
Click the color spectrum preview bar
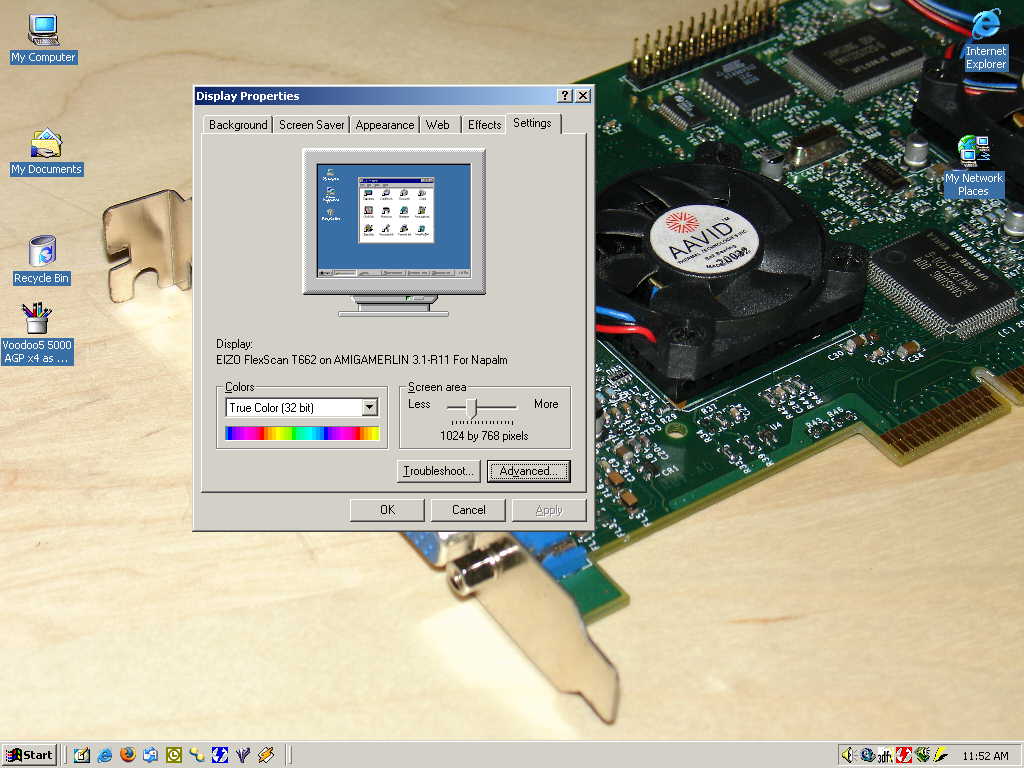pos(302,433)
